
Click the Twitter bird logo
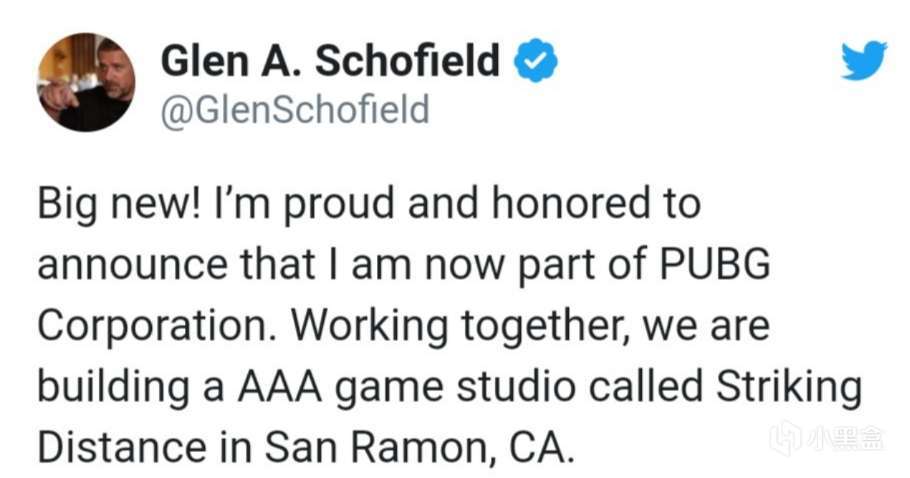[x=863, y=62]
